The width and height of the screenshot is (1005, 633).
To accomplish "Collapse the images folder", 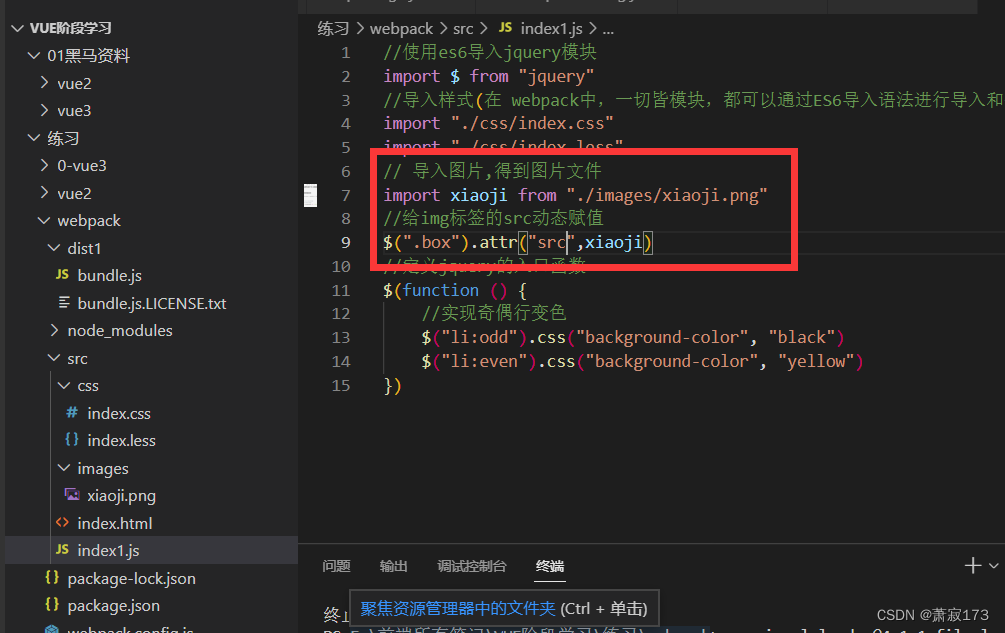I will [64, 468].
